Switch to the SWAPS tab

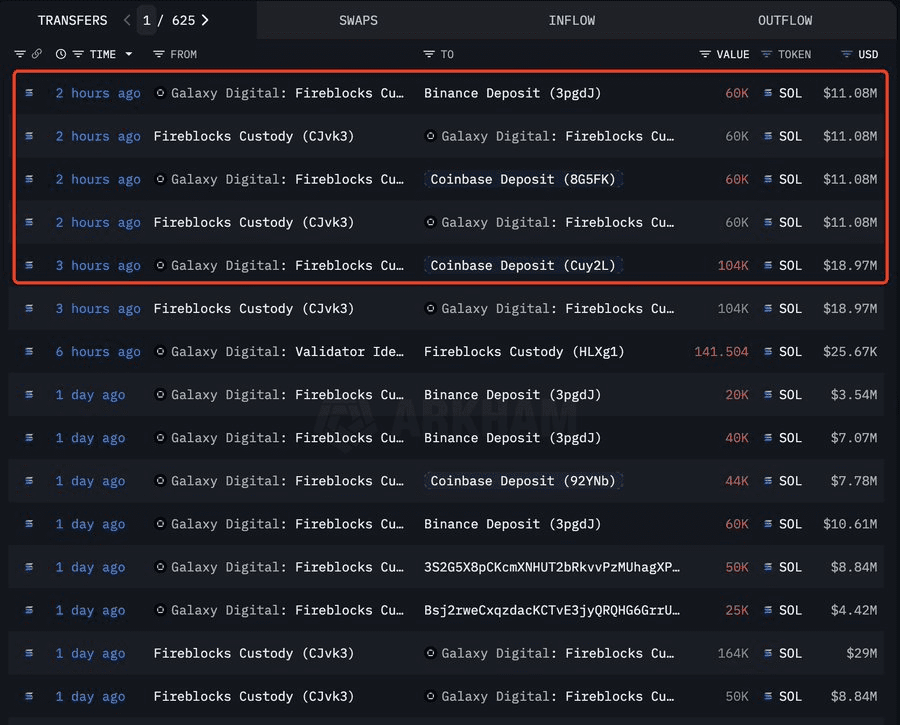pyautogui.click(x=359, y=20)
